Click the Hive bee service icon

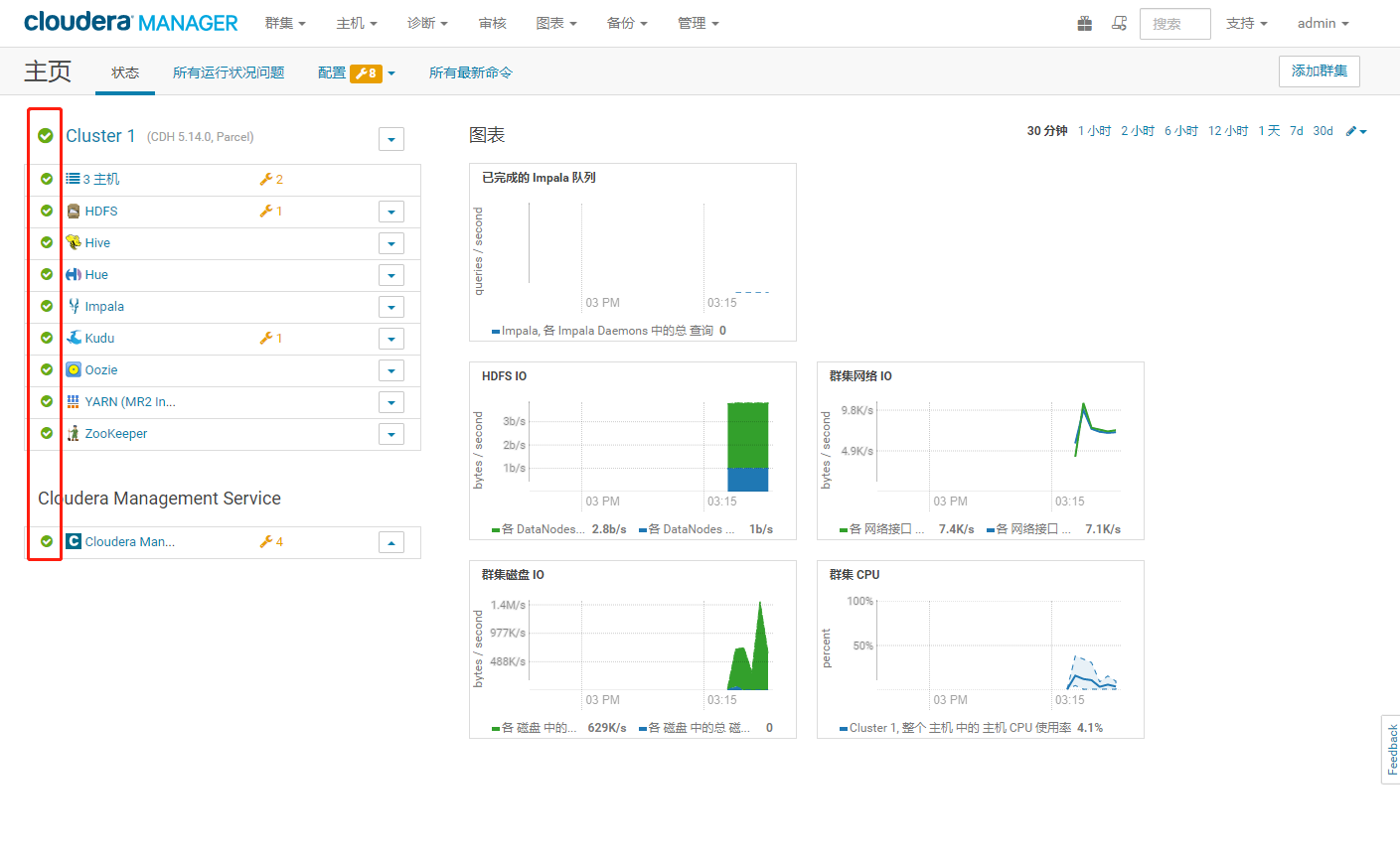(x=74, y=242)
